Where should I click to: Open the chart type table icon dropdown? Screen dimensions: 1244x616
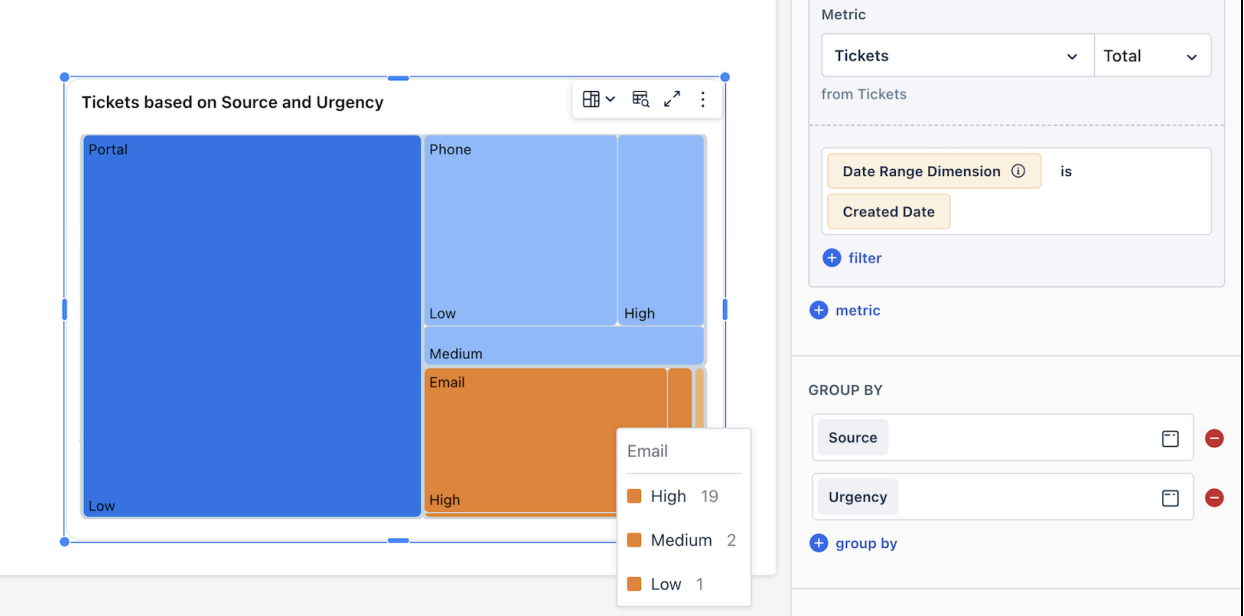click(x=598, y=99)
